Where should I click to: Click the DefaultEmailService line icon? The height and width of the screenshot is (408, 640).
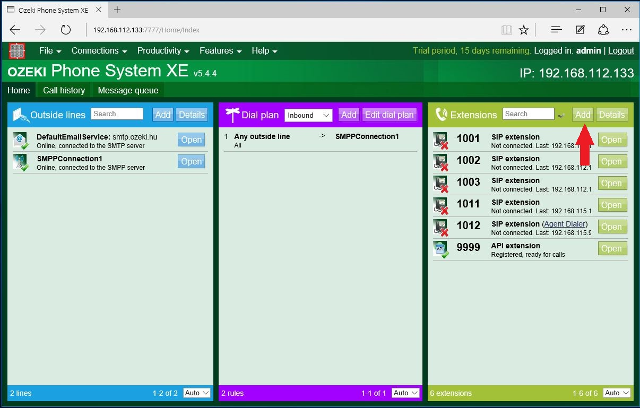20,140
